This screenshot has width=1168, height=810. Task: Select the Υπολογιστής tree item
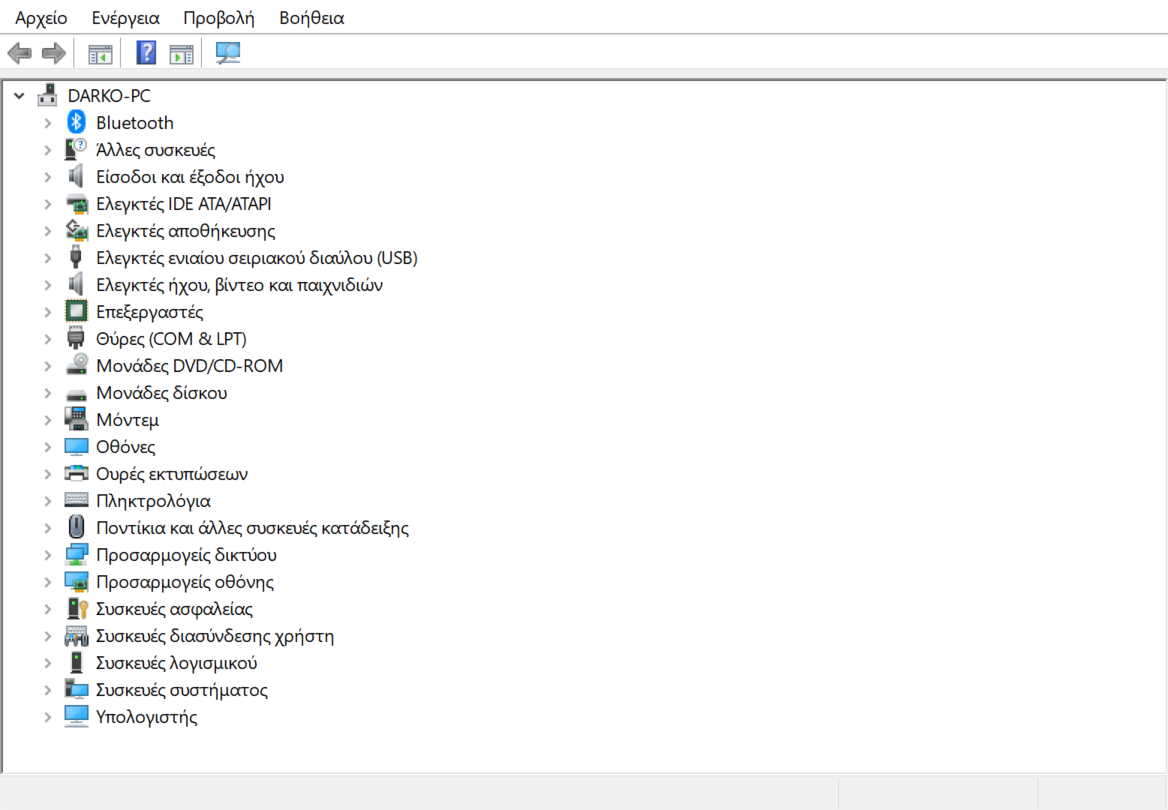click(x=146, y=718)
